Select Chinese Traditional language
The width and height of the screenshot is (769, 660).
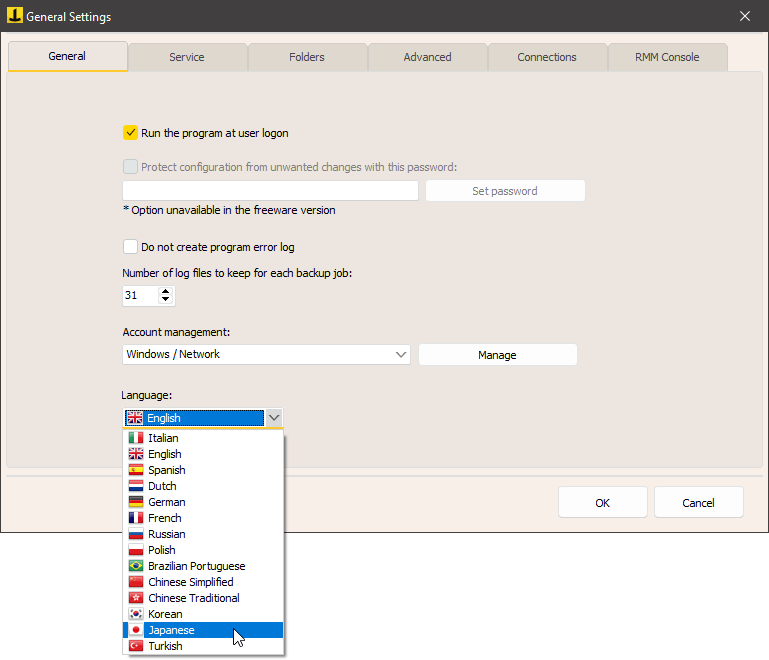203,598
